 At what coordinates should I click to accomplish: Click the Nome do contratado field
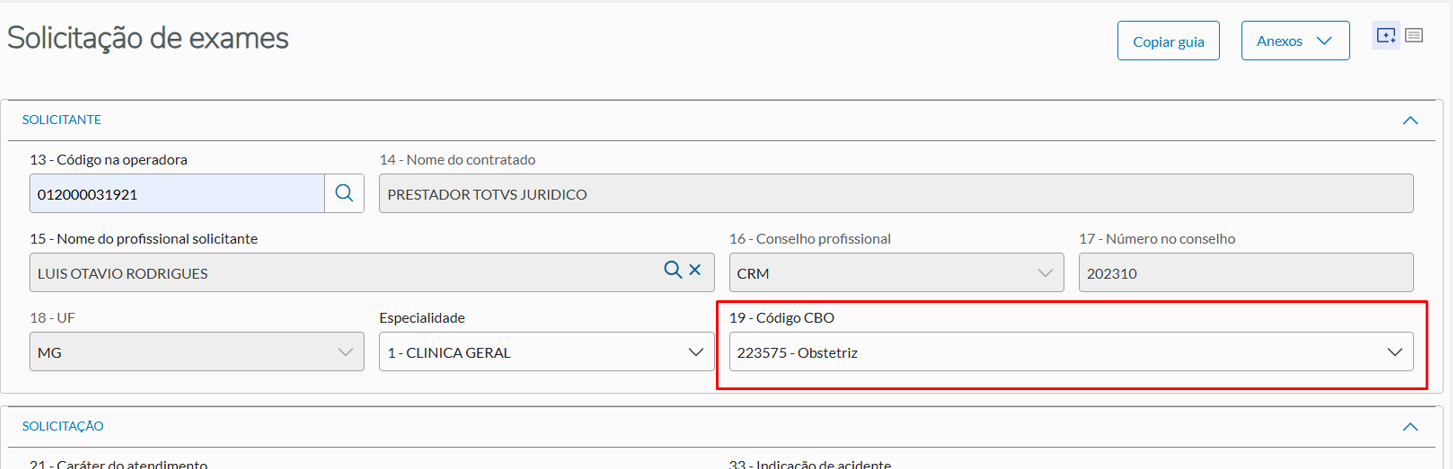(x=896, y=194)
